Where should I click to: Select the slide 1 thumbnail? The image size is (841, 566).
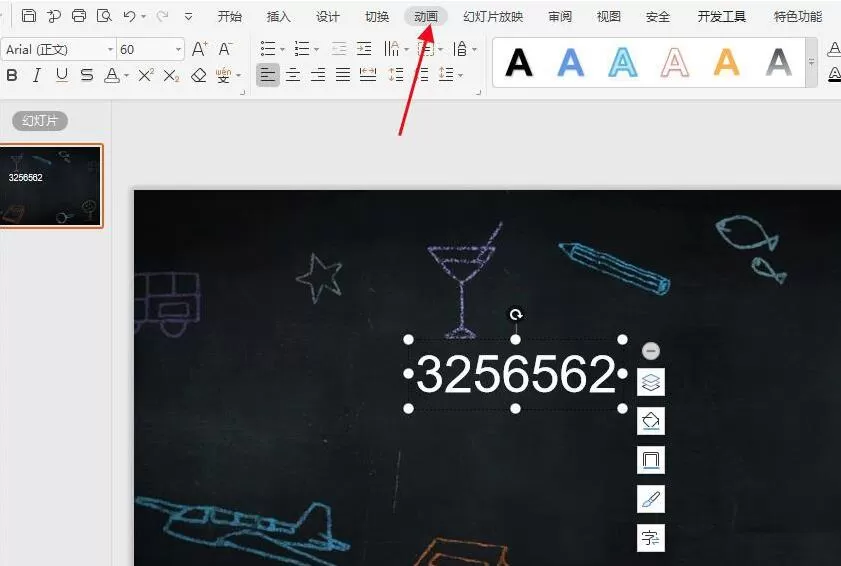50,186
